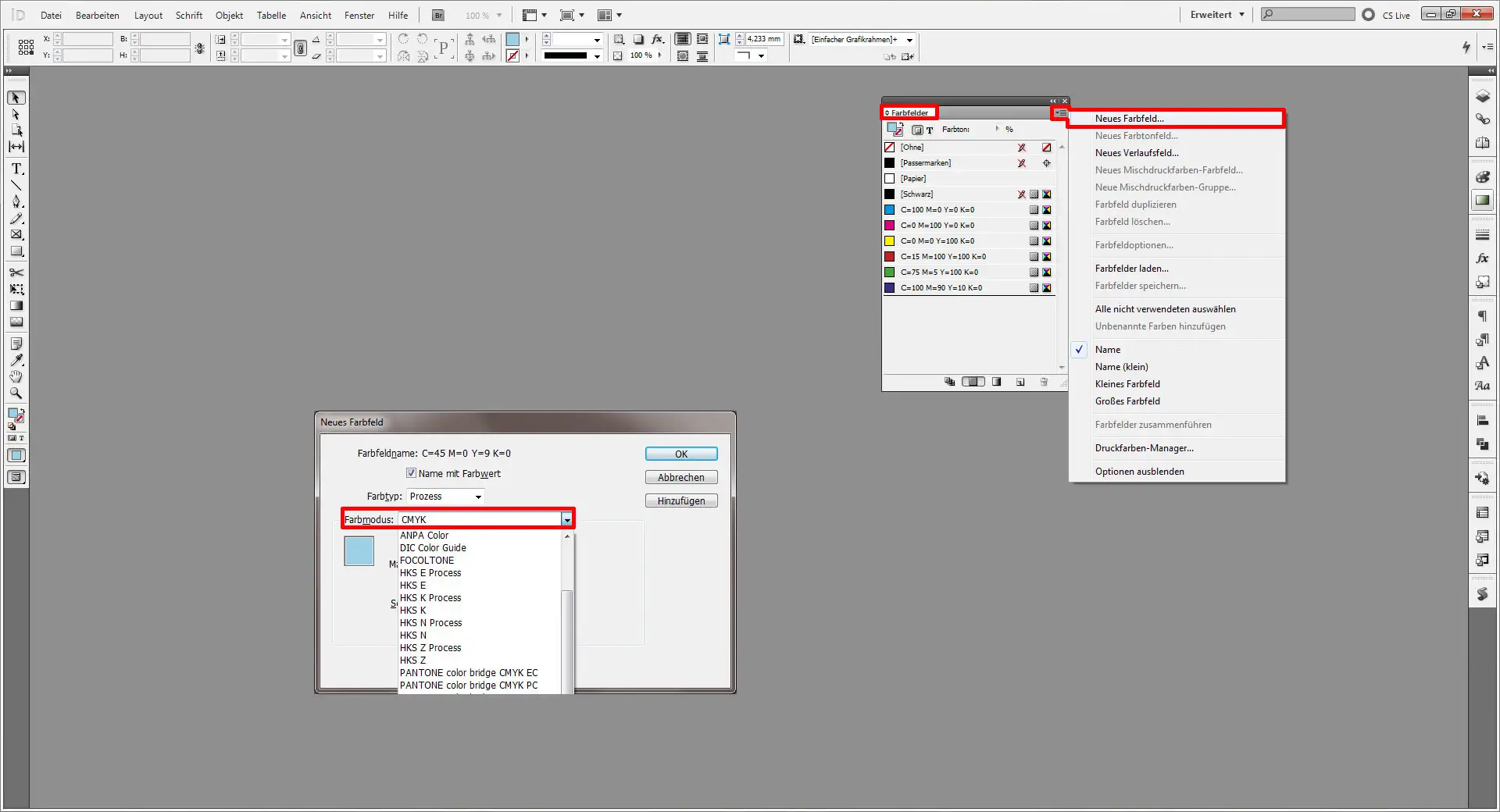Activate the Hand tool

(15, 376)
